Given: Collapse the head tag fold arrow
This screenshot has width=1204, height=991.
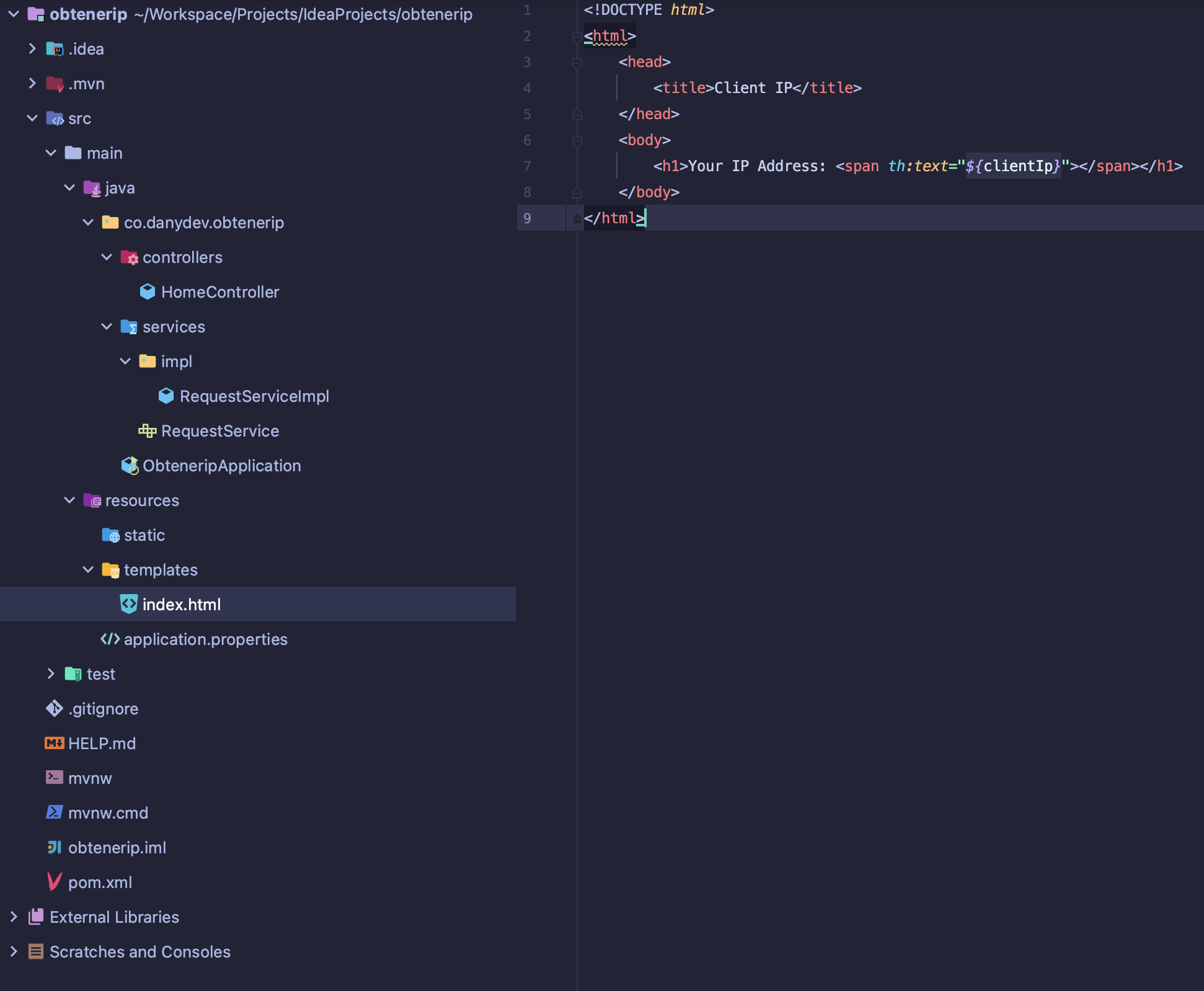Looking at the screenshot, I should coord(578,62).
